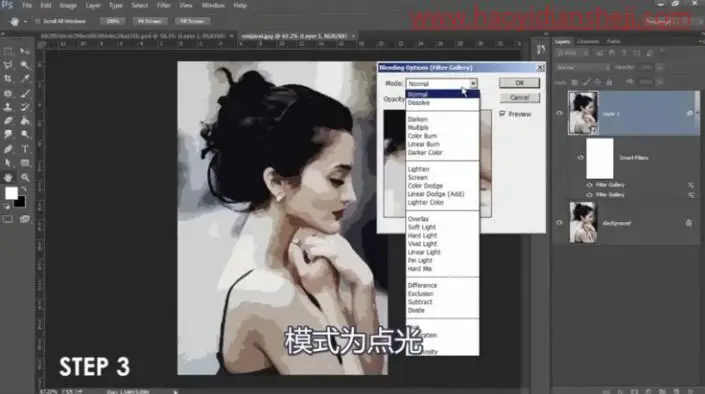Click Cancel in Blending Options dialog
705x394 pixels.
519,97
